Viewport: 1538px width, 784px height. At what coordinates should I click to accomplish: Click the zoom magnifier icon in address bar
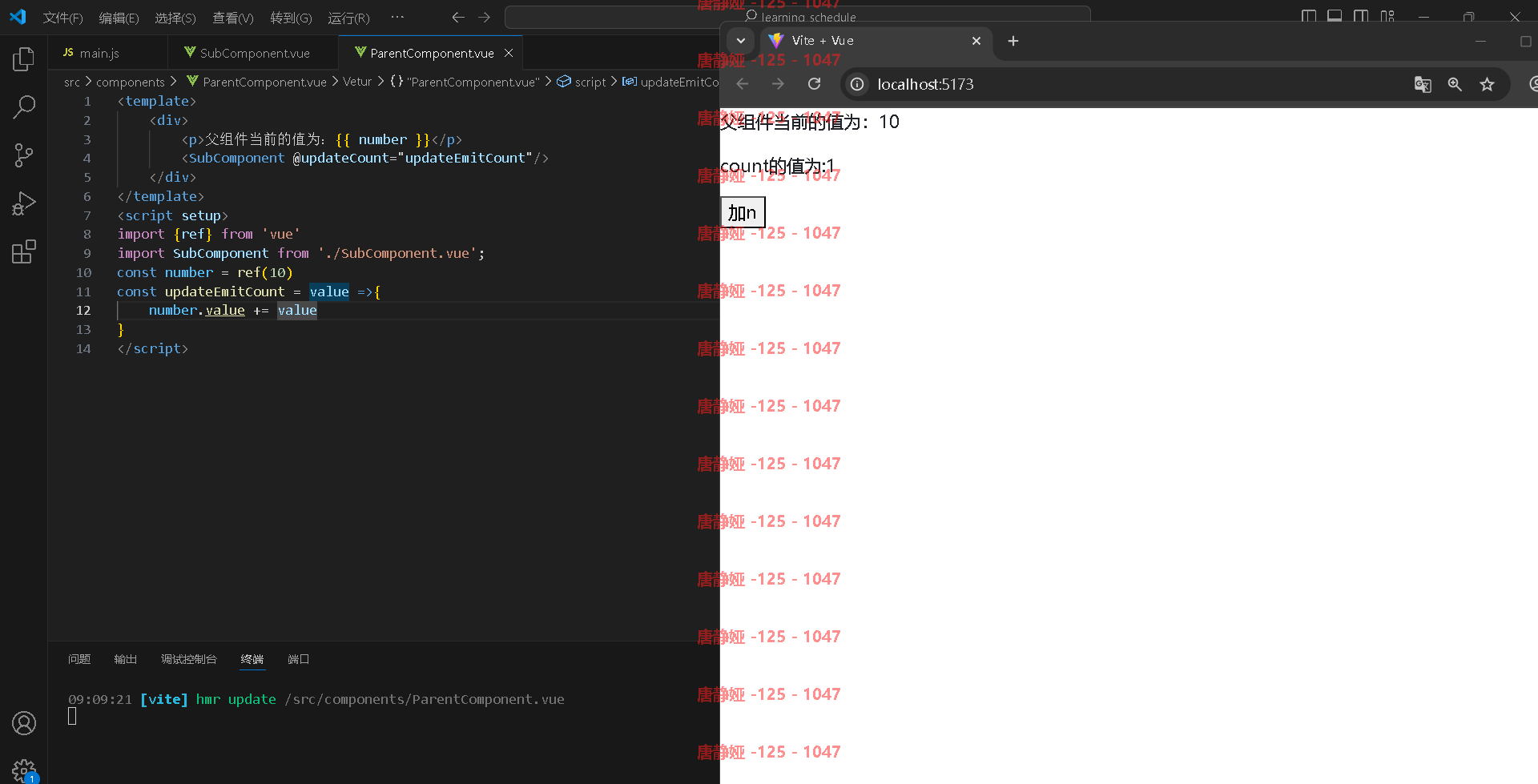tap(1455, 84)
